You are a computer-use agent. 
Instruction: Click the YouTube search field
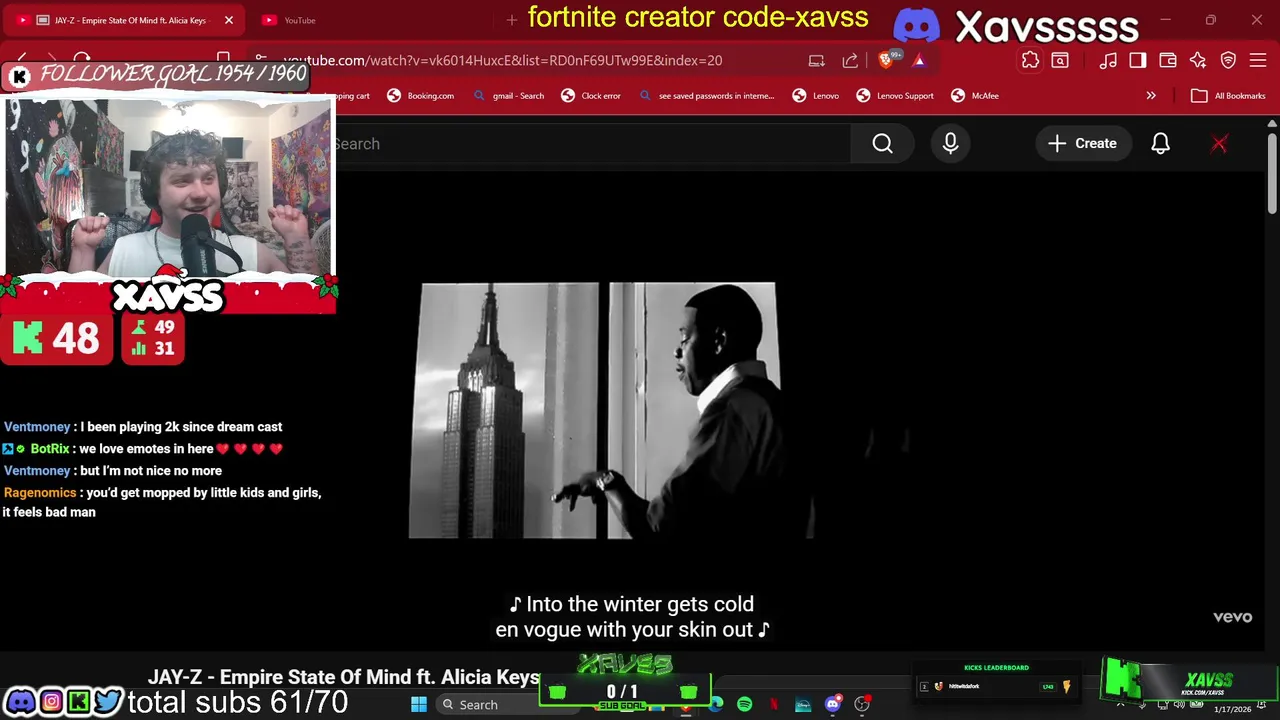[x=590, y=144]
